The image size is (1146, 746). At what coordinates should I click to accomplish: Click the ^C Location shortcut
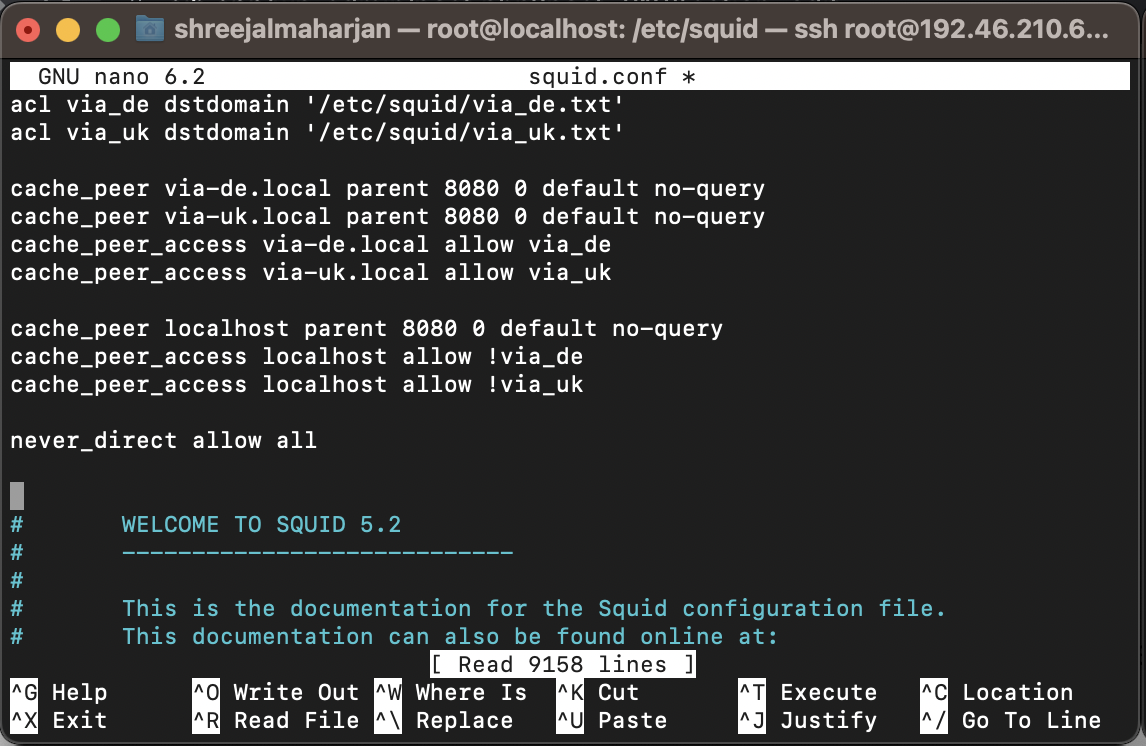pyautogui.click(x=996, y=692)
